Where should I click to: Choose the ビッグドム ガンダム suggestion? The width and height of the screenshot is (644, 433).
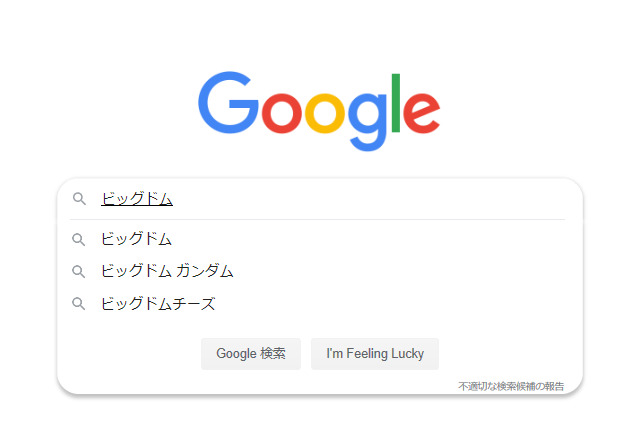[167, 271]
